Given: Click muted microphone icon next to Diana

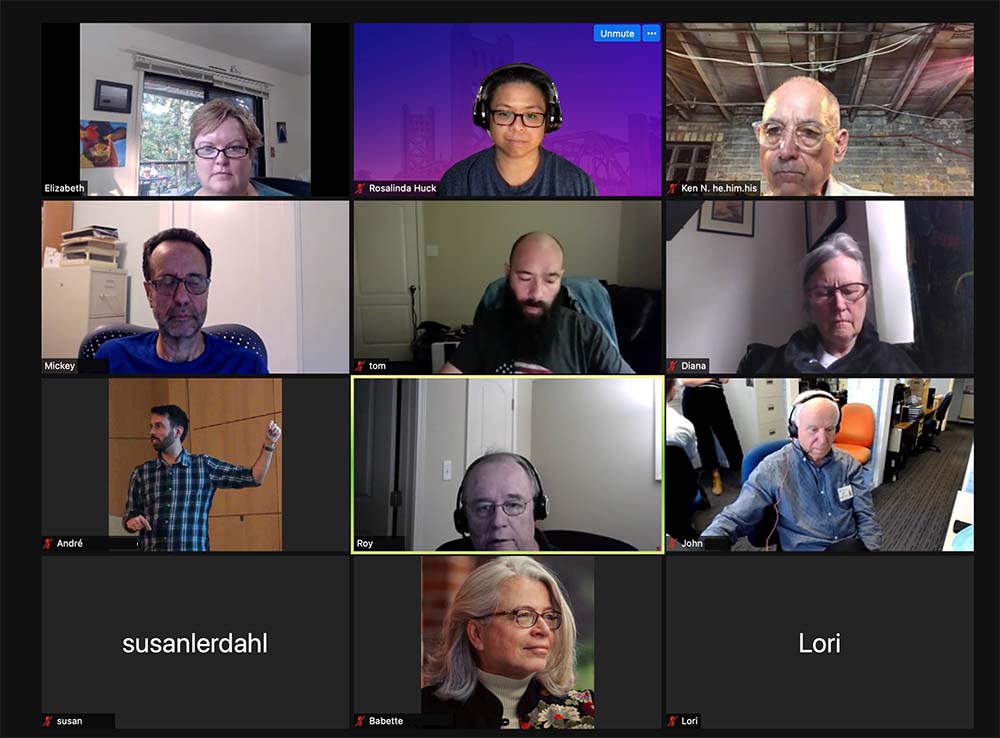Looking at the screenshot, I should [673, 365].
